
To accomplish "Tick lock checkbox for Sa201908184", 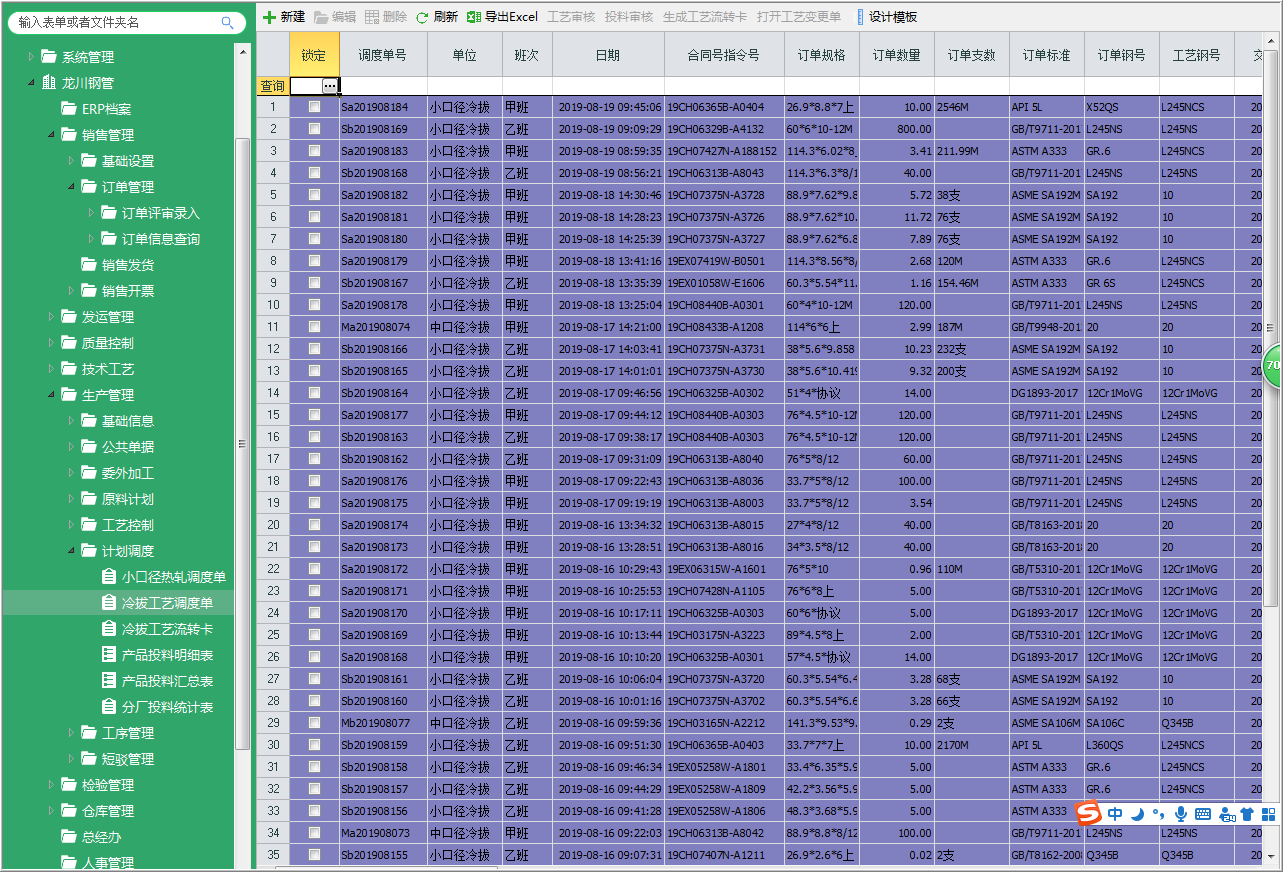I will pyautogui.click(x=314, y=106).
